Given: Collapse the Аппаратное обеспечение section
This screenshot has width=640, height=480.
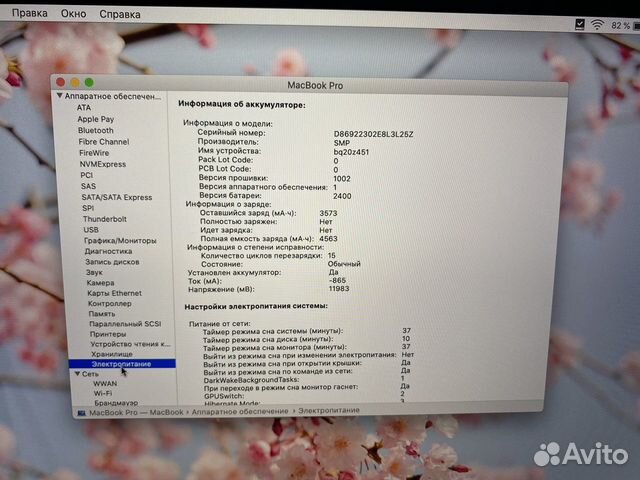Looking at the screenshot, I should coord(60,96).
